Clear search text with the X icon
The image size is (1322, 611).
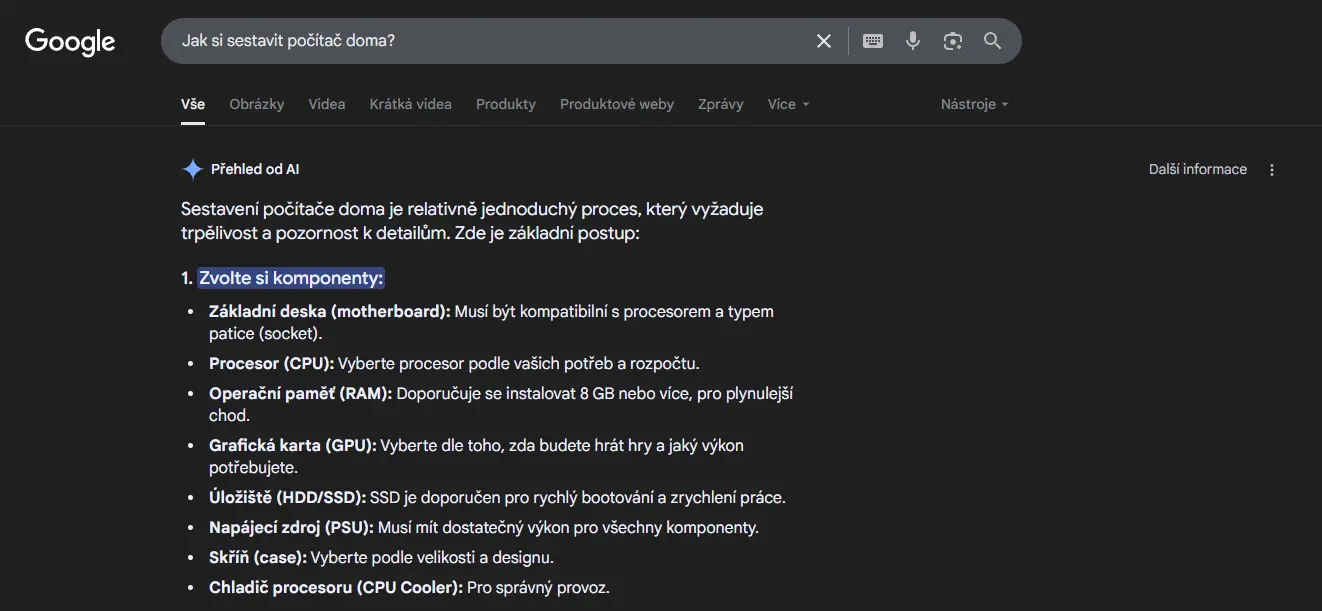824,41
